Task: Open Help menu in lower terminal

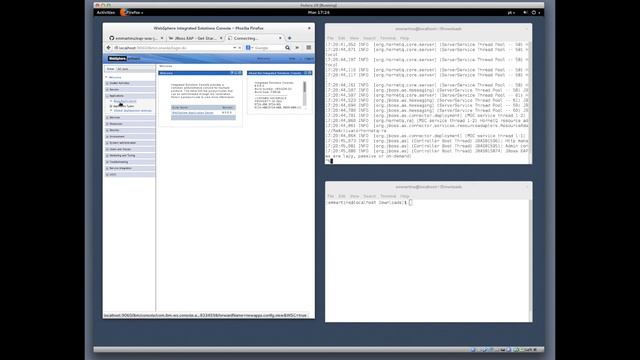Action: coord(404,196)
